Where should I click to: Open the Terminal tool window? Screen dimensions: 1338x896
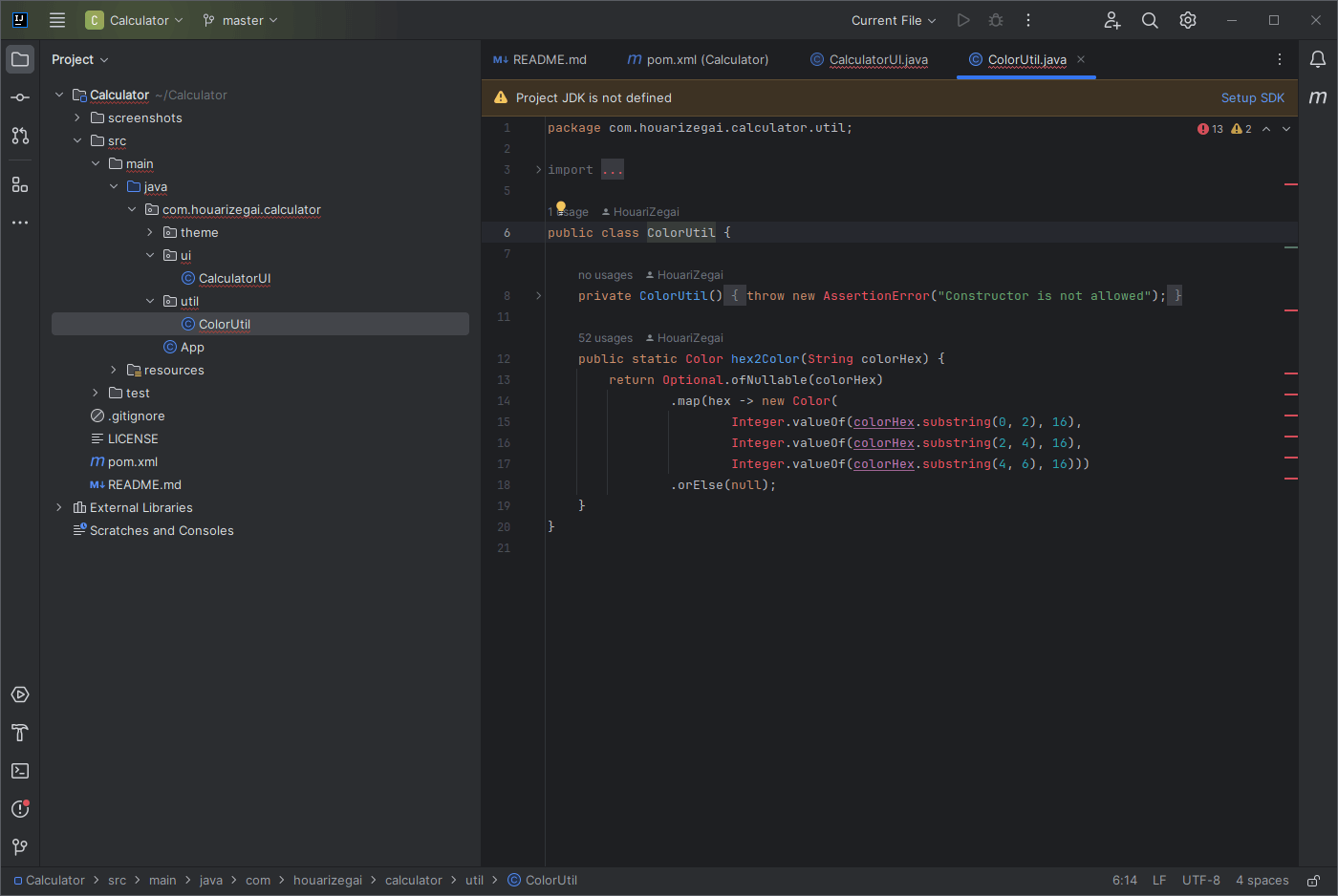pyautogui.click(x=20, y=771)
